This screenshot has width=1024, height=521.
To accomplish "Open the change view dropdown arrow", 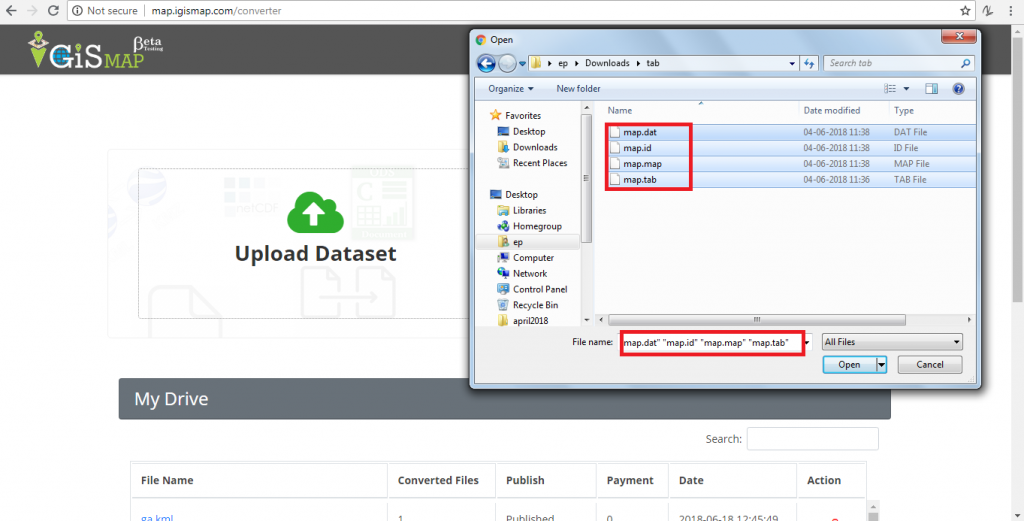I will coord(905,89).
